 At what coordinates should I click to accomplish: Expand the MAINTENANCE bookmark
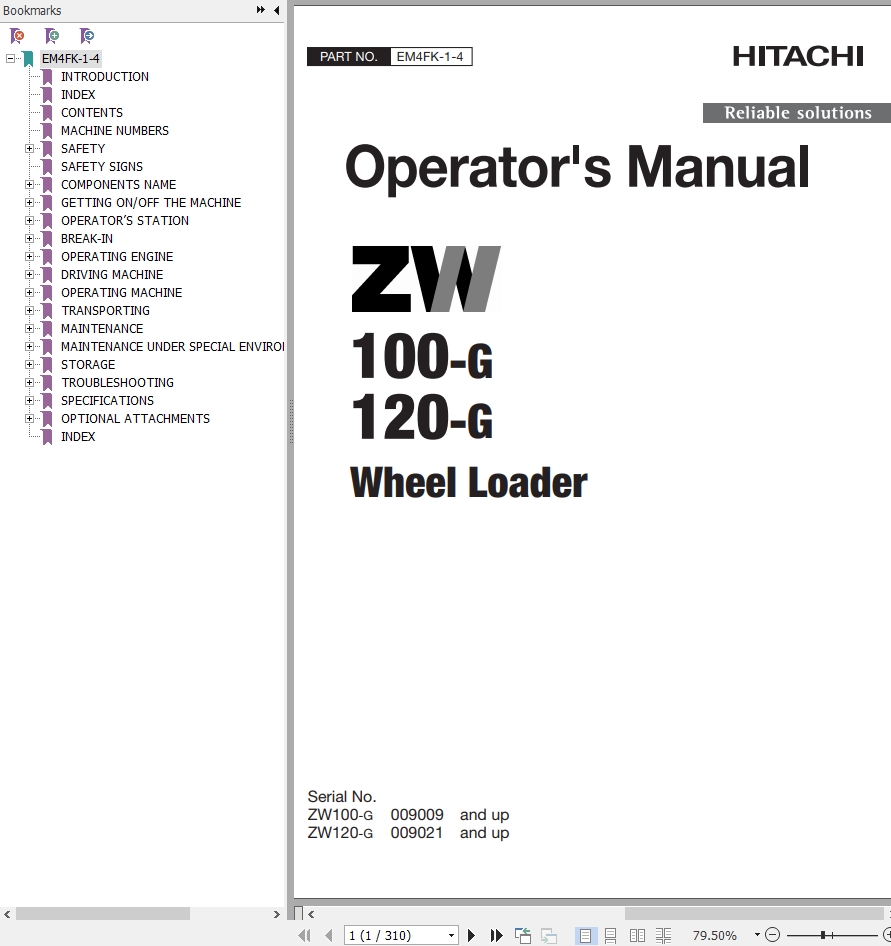click(x=29, y=329)
